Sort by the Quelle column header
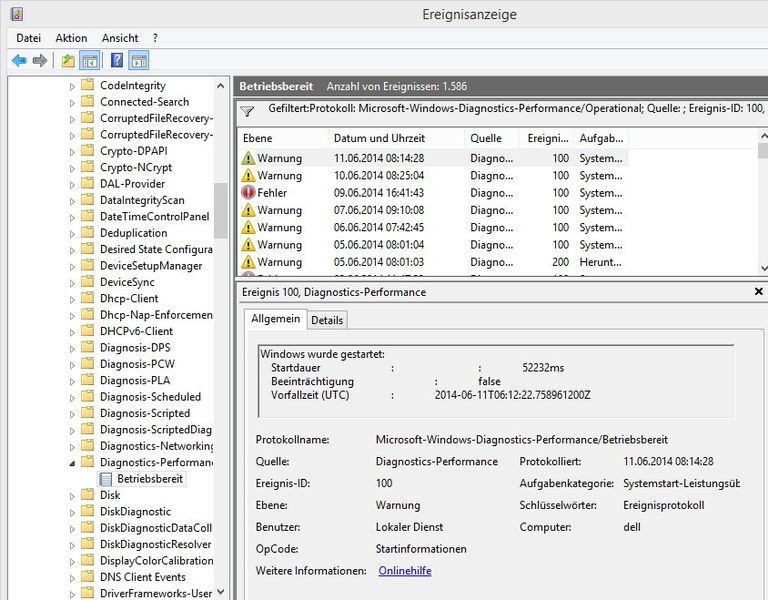The image size is (768, 600). pyautogui.click(x=491, y=138)
